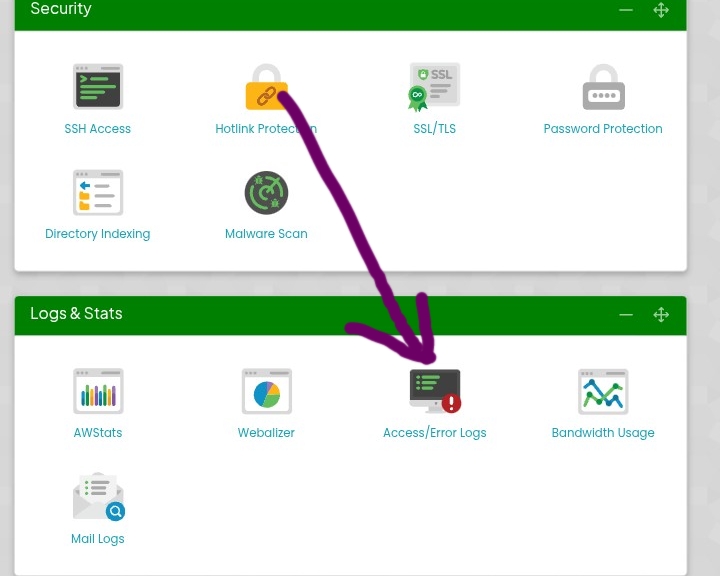Click the Logs & Stats header title
Viewport: 720px width, 576px height.
point(76,313)
